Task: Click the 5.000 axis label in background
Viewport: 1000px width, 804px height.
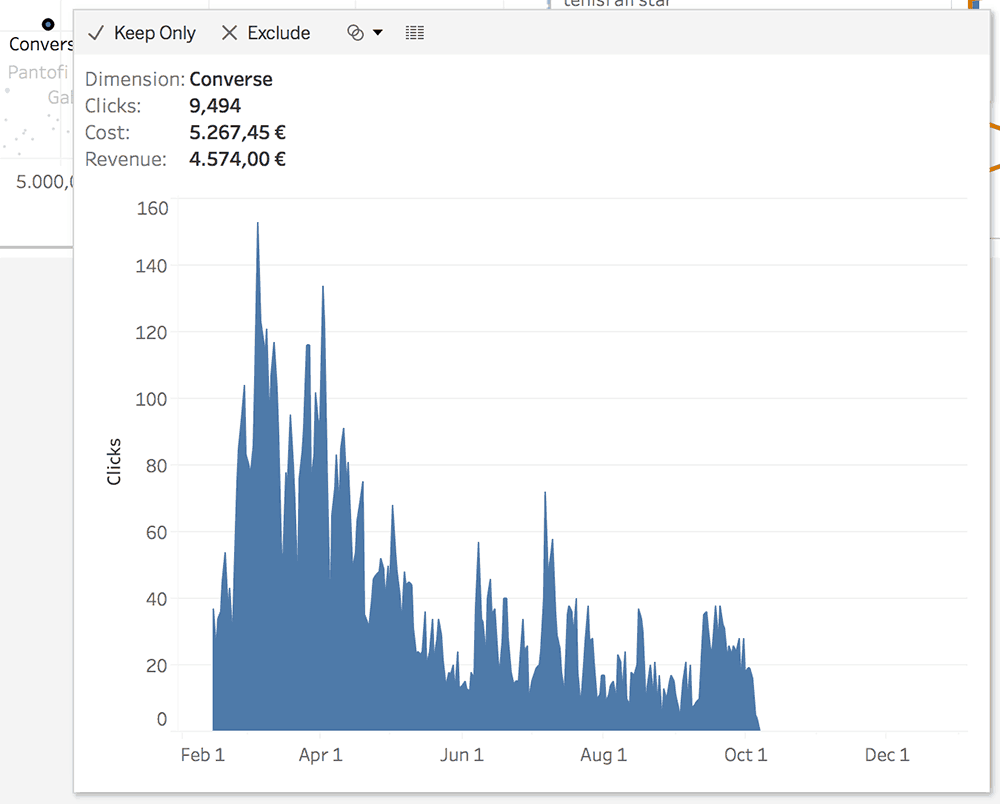Action: pyautogui.click(x=45, y=182)
